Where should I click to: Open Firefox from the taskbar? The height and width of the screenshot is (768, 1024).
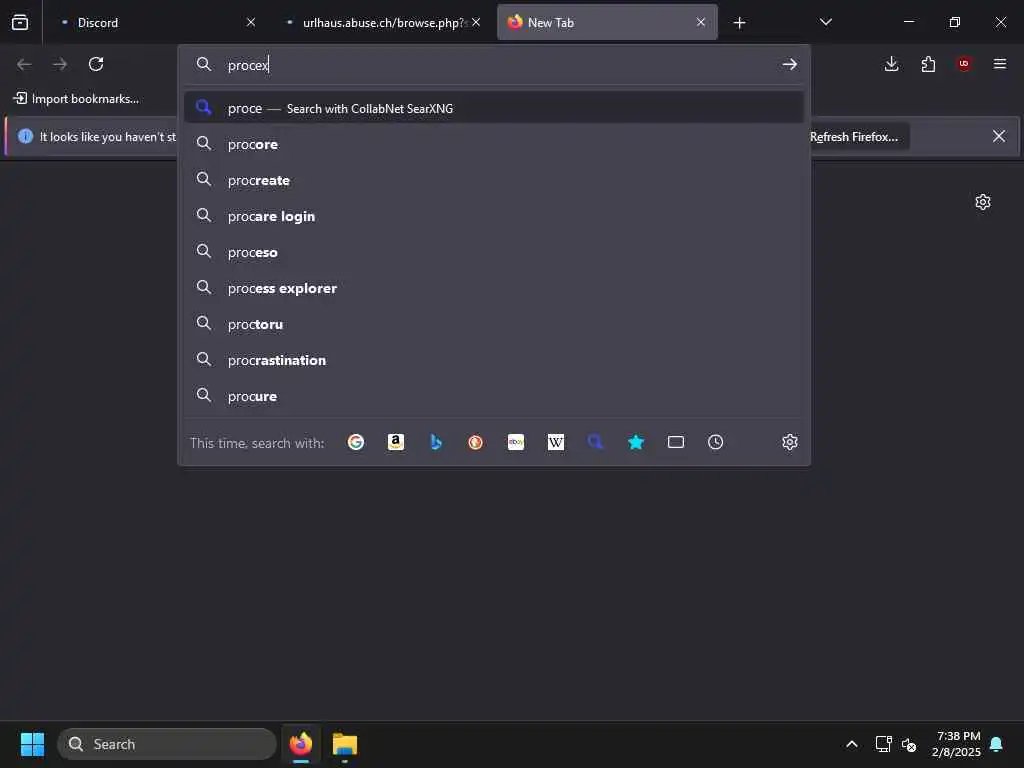[x=301, y=744]
